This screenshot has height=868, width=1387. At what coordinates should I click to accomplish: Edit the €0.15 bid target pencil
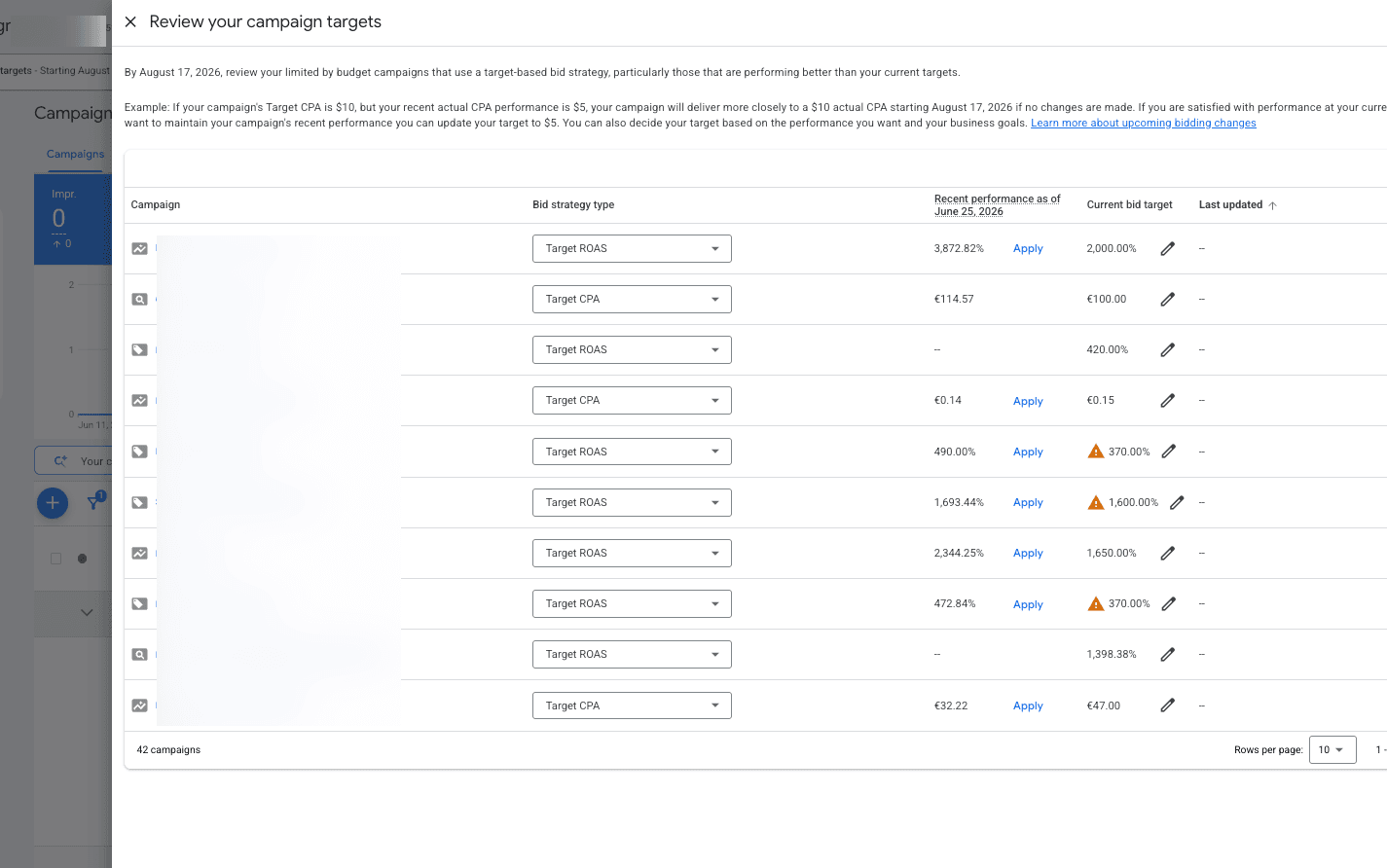pyautogui.click(x=1167, y=400)
